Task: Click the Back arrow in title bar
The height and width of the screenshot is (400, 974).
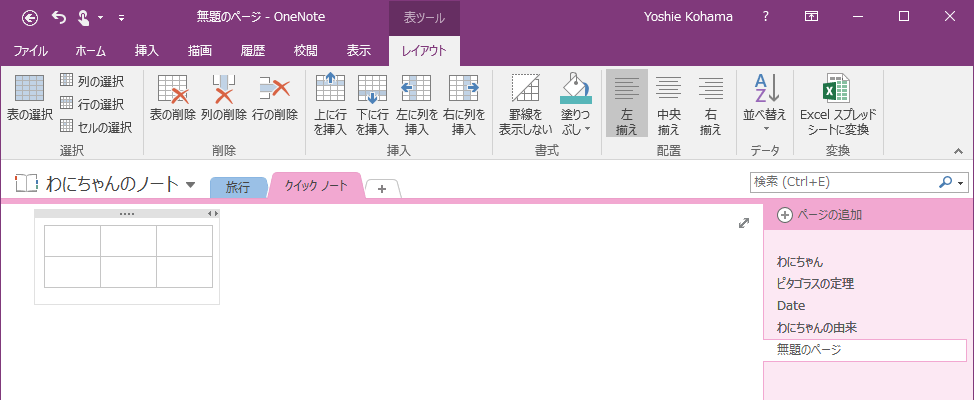Action: [30, 17]
